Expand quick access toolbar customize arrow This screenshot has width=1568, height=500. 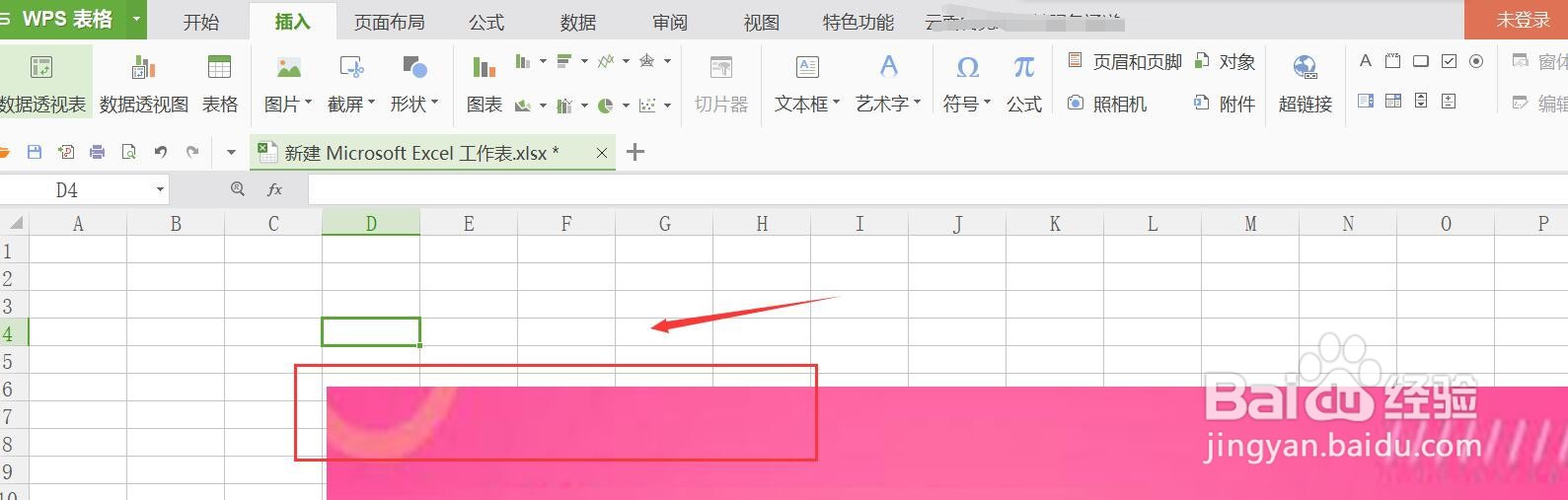click(232, 153)
